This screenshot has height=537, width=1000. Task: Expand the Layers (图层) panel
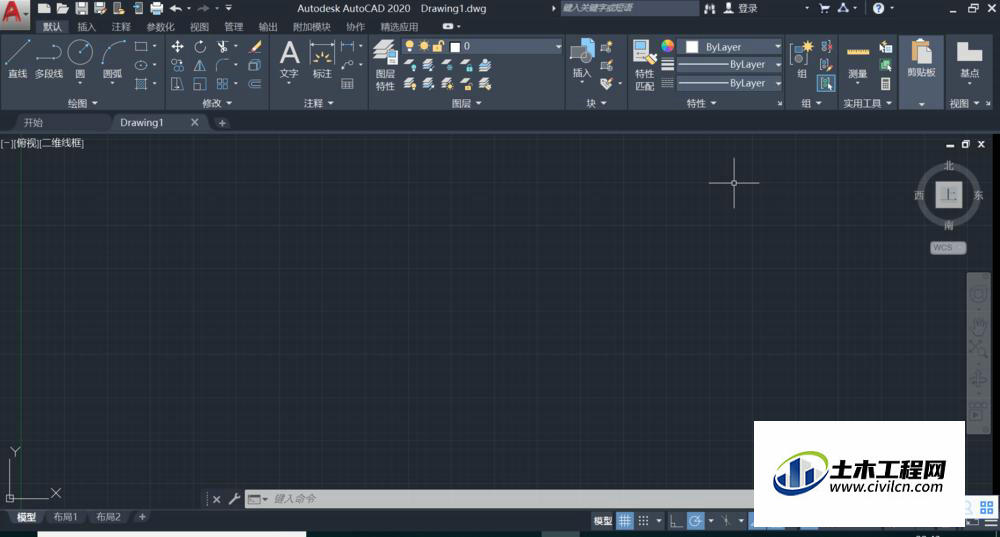tap(467, 103)
